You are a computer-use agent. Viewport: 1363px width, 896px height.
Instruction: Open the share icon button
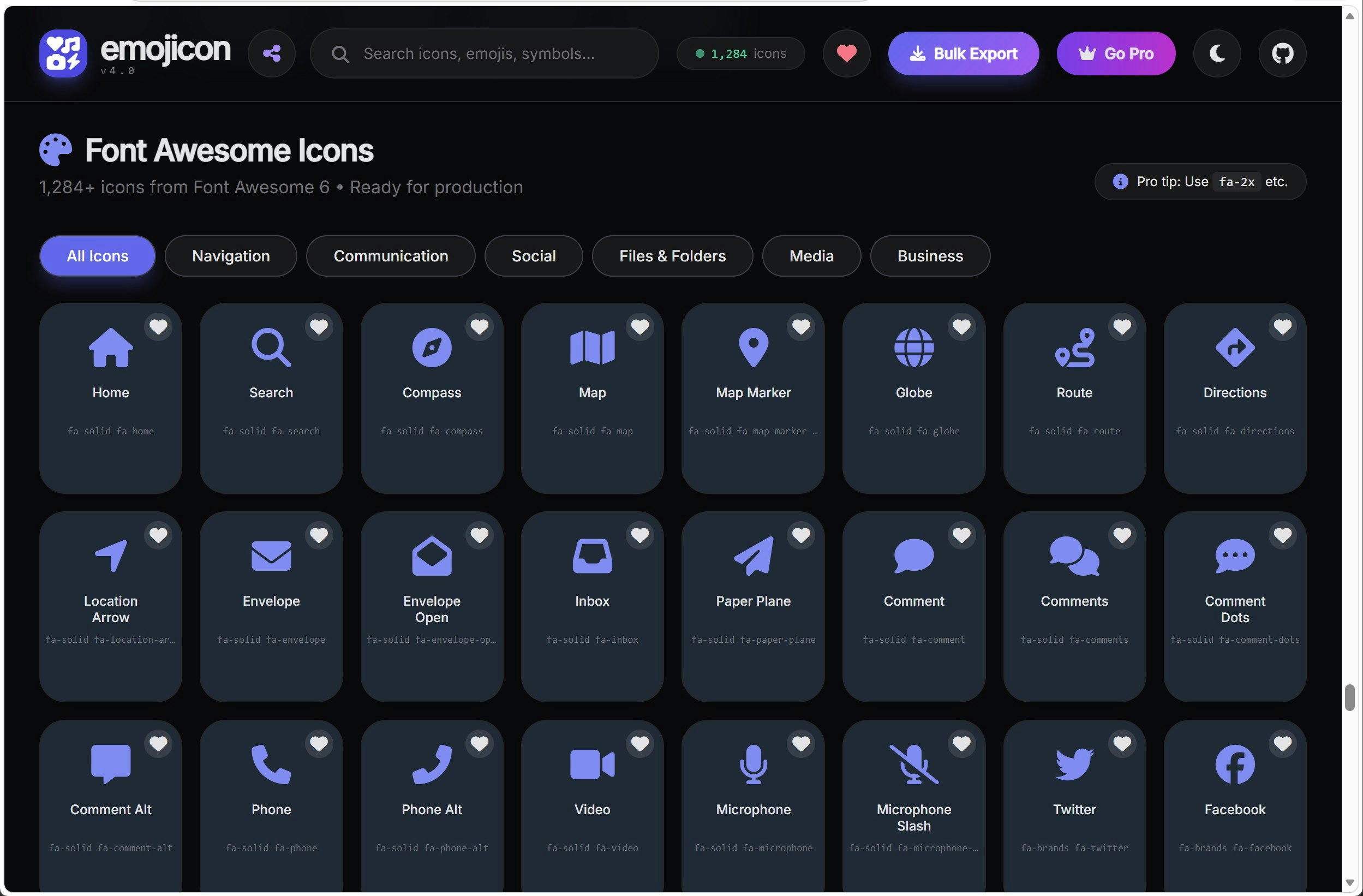tap(272, 53)
